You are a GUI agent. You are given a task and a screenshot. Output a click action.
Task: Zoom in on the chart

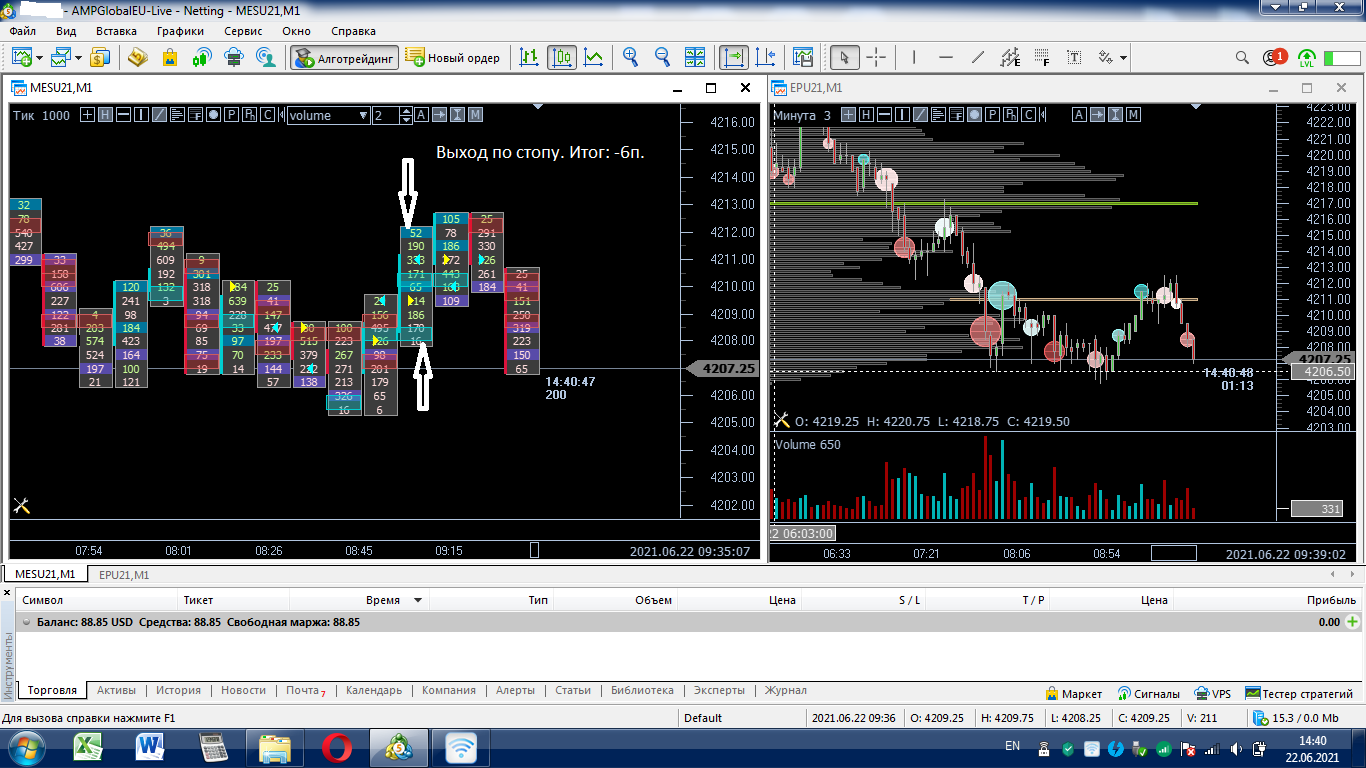[631, 57]
